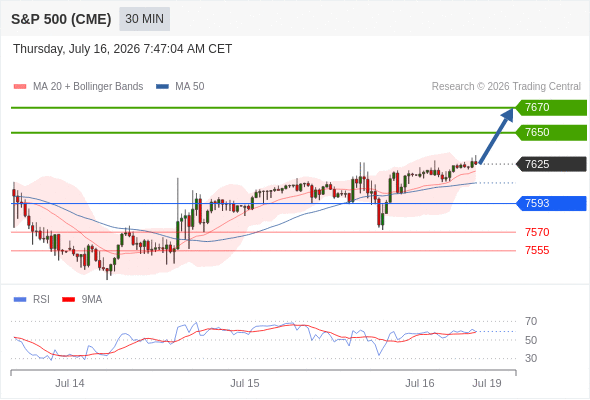This screenshot has height=400, width=590.
Task: Select the 7670 resistance price tag
Action: coord(551,108)
